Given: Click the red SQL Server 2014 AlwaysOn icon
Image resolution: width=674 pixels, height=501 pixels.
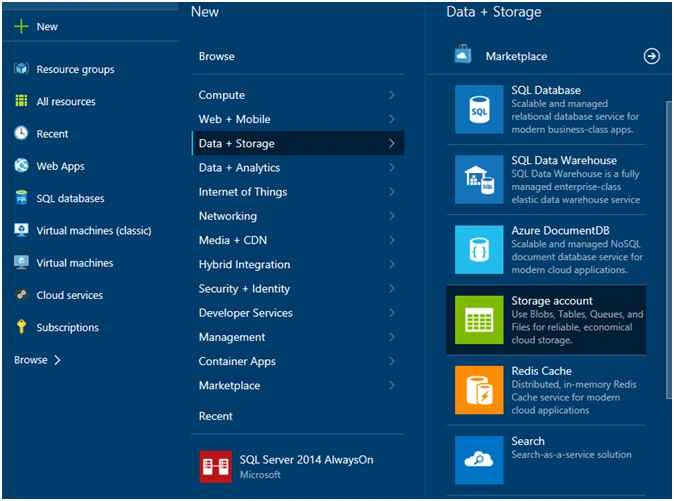Looking at the screenshot, I should tap(215, 467).
